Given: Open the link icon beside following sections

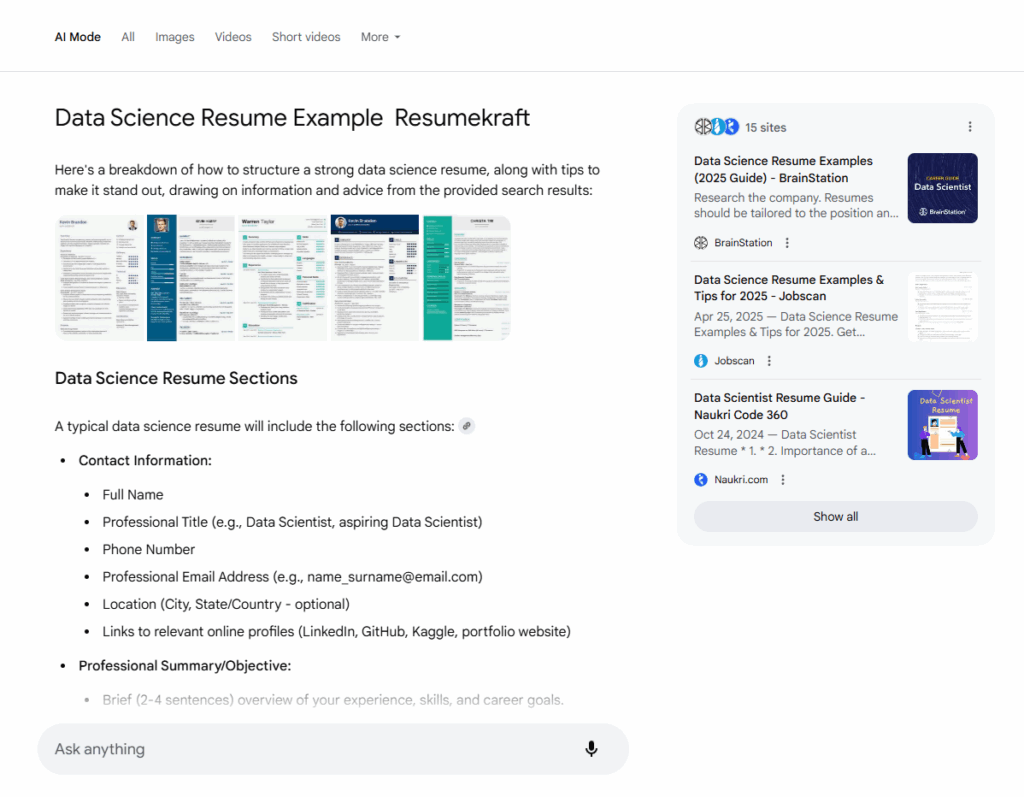Looking at the screenshot, I should pyautogui.click(x=466, y=426).
